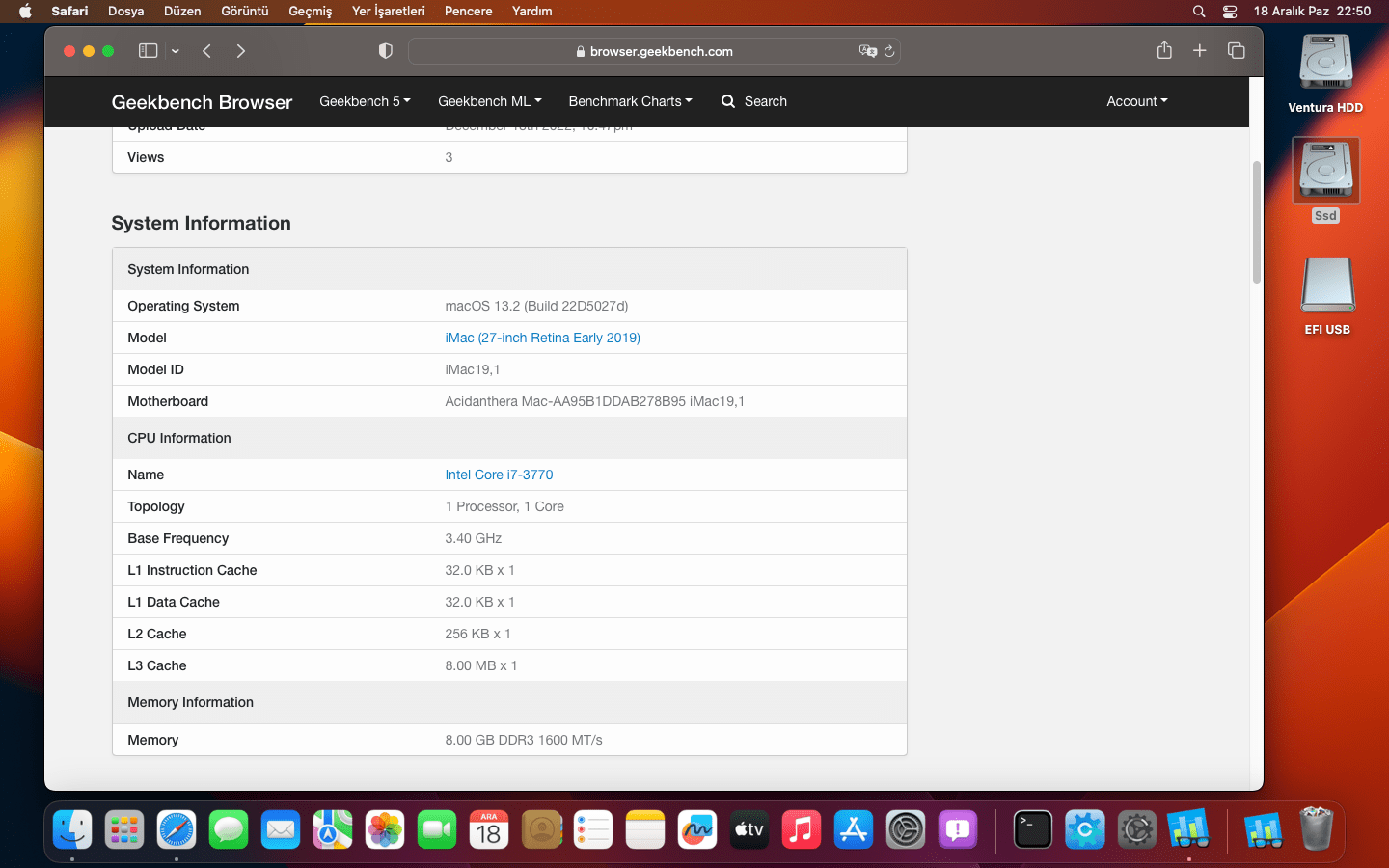The height and width of the screenshot is (868, 1389).
Task: Open Control Center in menu bar
Action: [x=1230, y=12]
